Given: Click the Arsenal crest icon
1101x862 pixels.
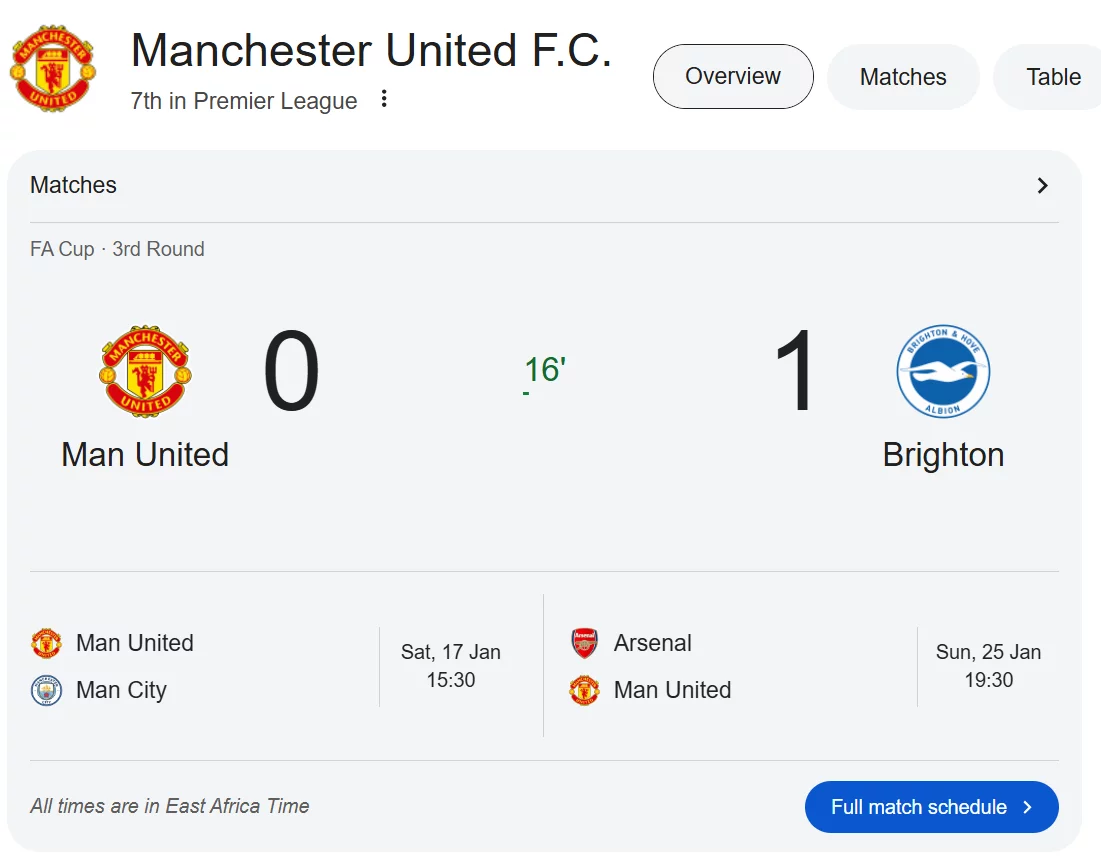Looking at the screenshot, I should 585,643.
